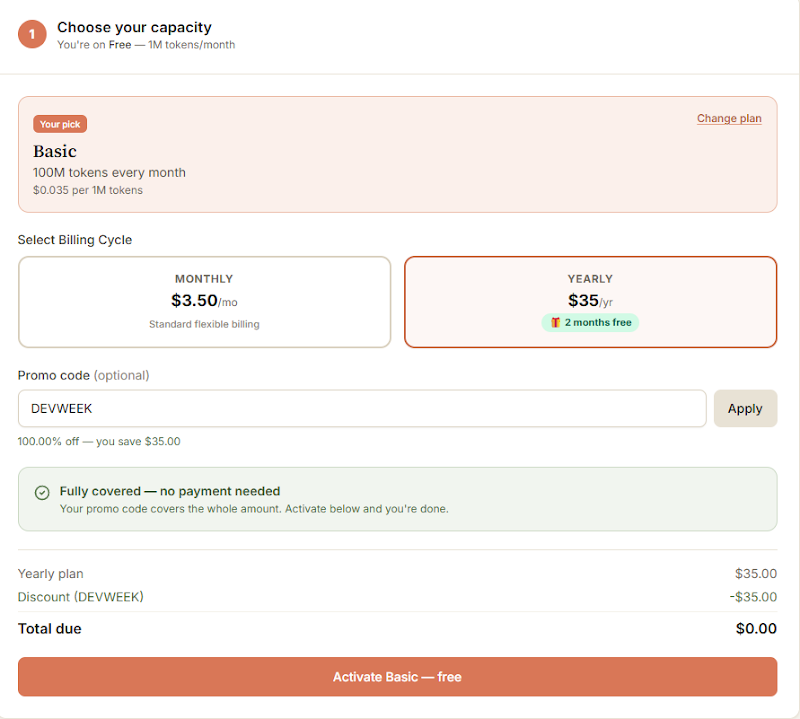This screenshot has width=800, height=719.
Task: Click the Yearly plan summary label
Action: tap(51, 574)
